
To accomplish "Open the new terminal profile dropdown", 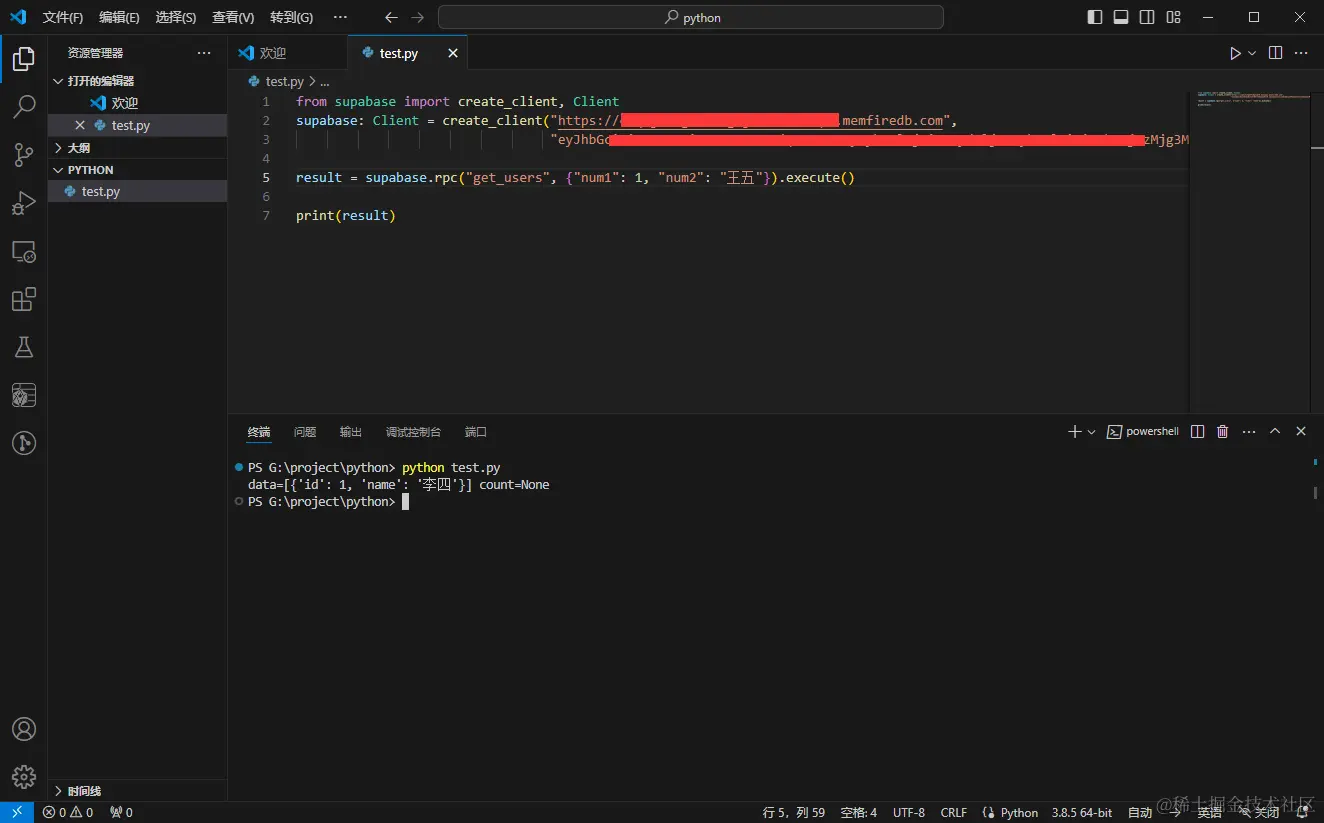I will [1091, 431].
